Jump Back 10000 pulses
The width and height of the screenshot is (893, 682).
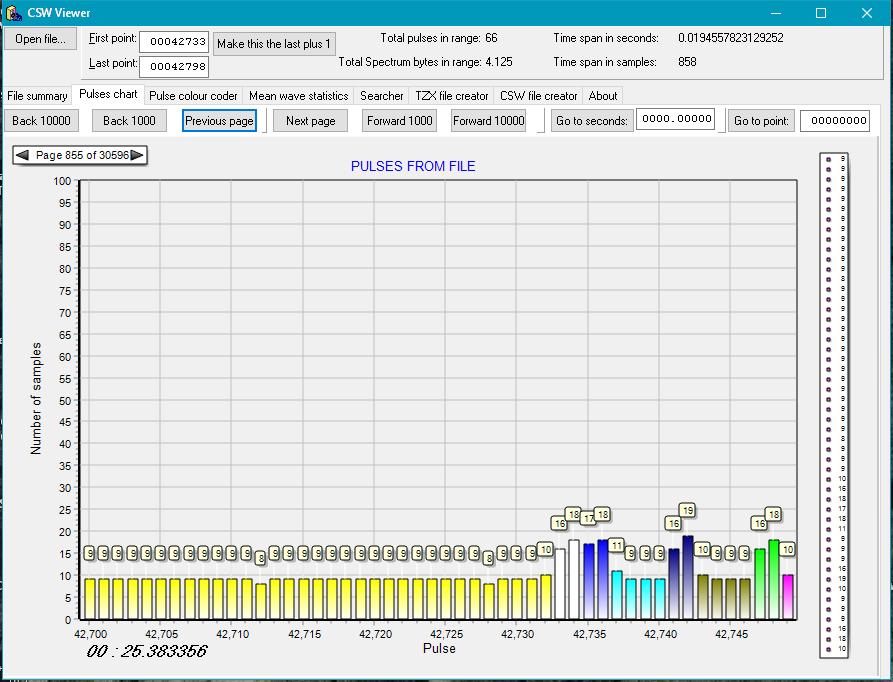point(41,121)
